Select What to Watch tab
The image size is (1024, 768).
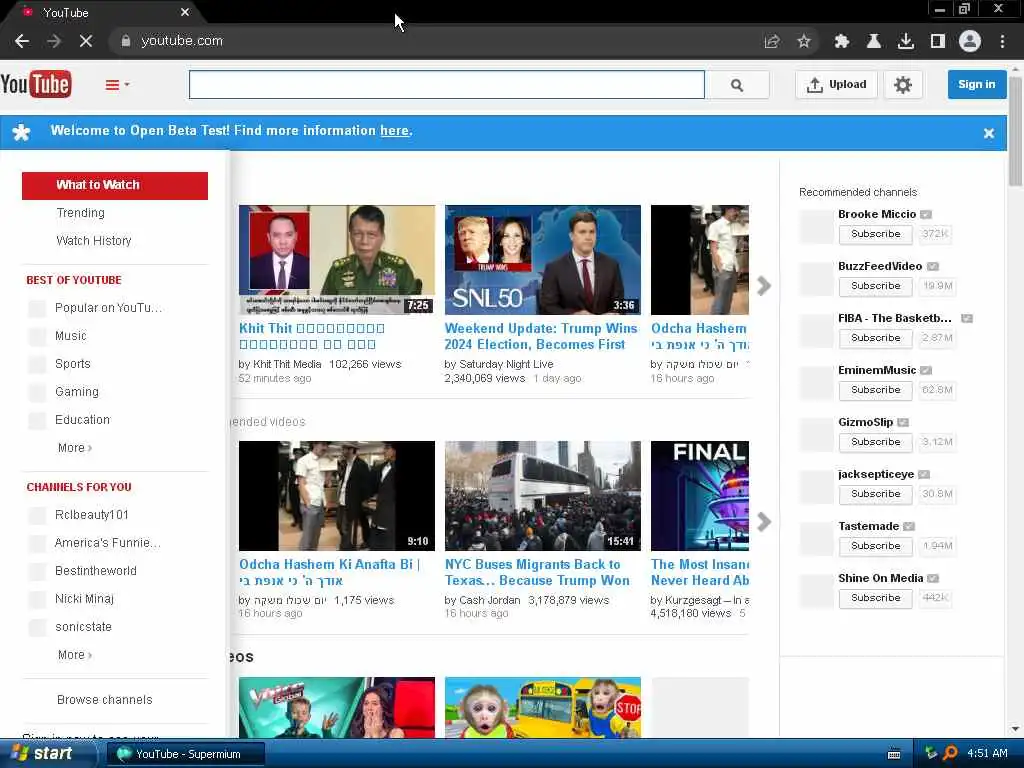click(x=115, y=185)
